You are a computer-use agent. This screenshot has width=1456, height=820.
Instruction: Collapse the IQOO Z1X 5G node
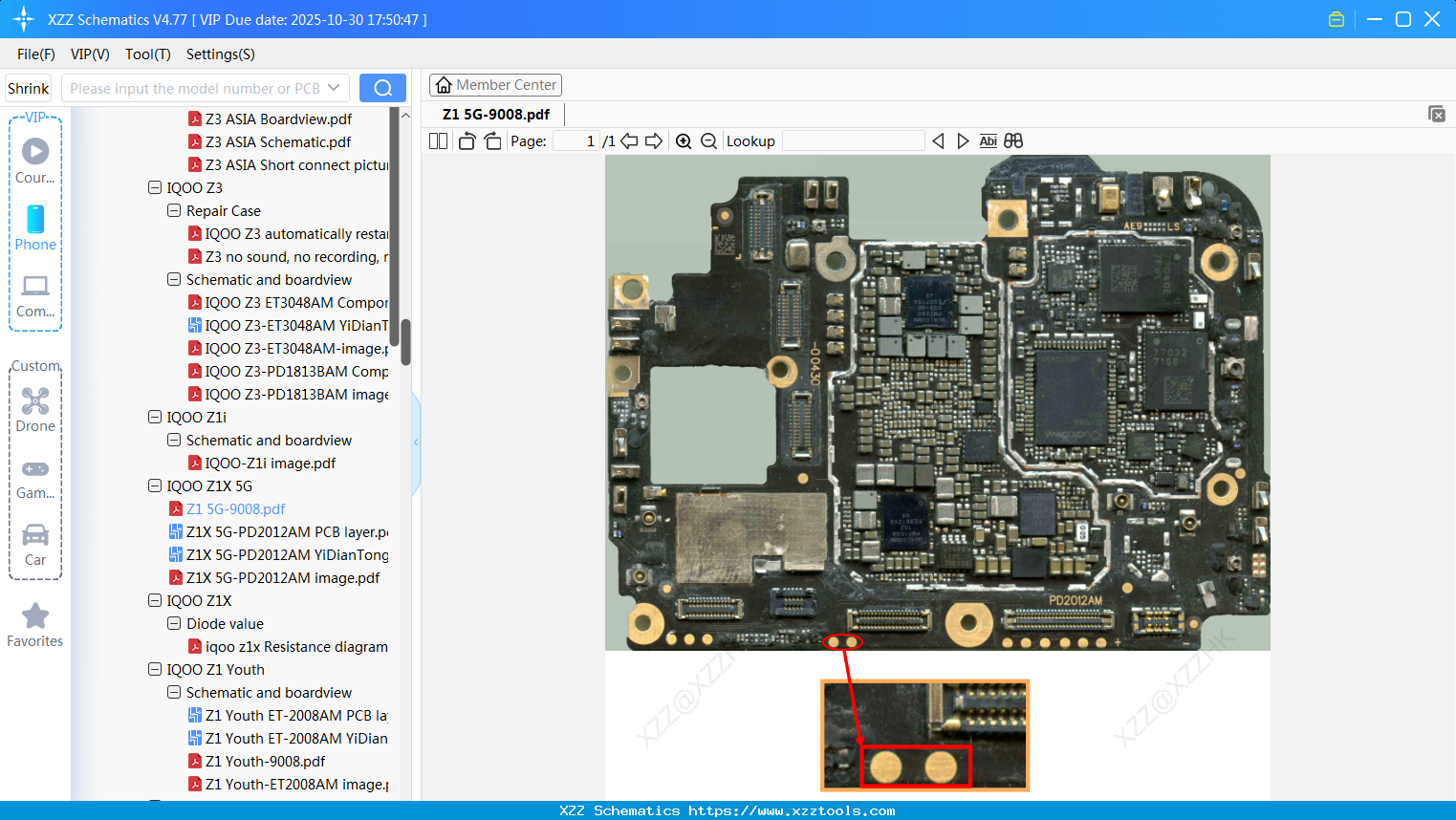(x=155, y=486)
